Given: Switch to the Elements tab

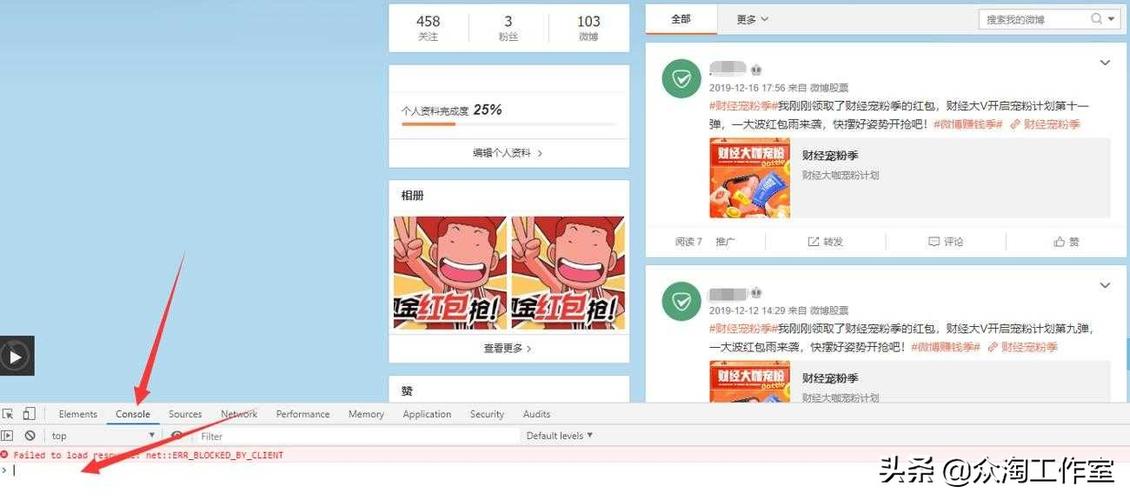Looking at the screenshot, I should (x=78, y=414).
